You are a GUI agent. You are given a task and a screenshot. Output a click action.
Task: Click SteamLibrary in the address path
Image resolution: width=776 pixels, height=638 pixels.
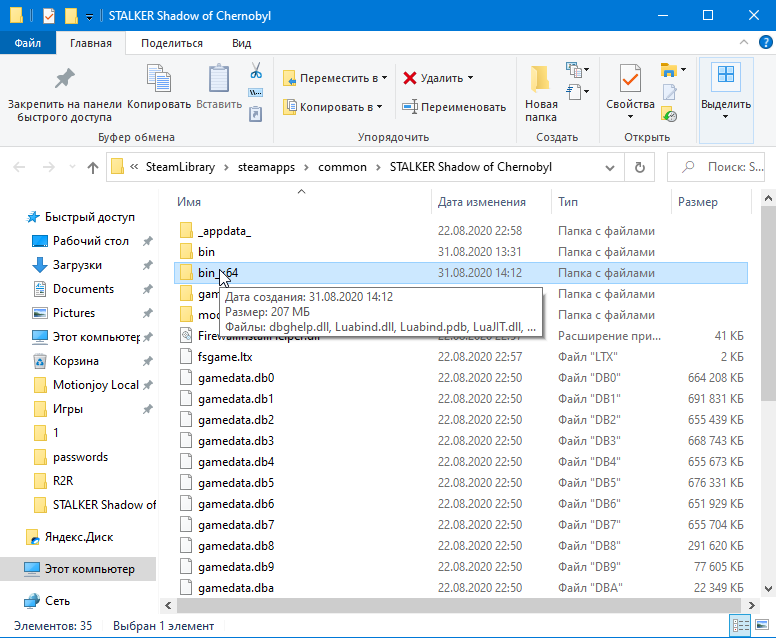pos(180,167)
